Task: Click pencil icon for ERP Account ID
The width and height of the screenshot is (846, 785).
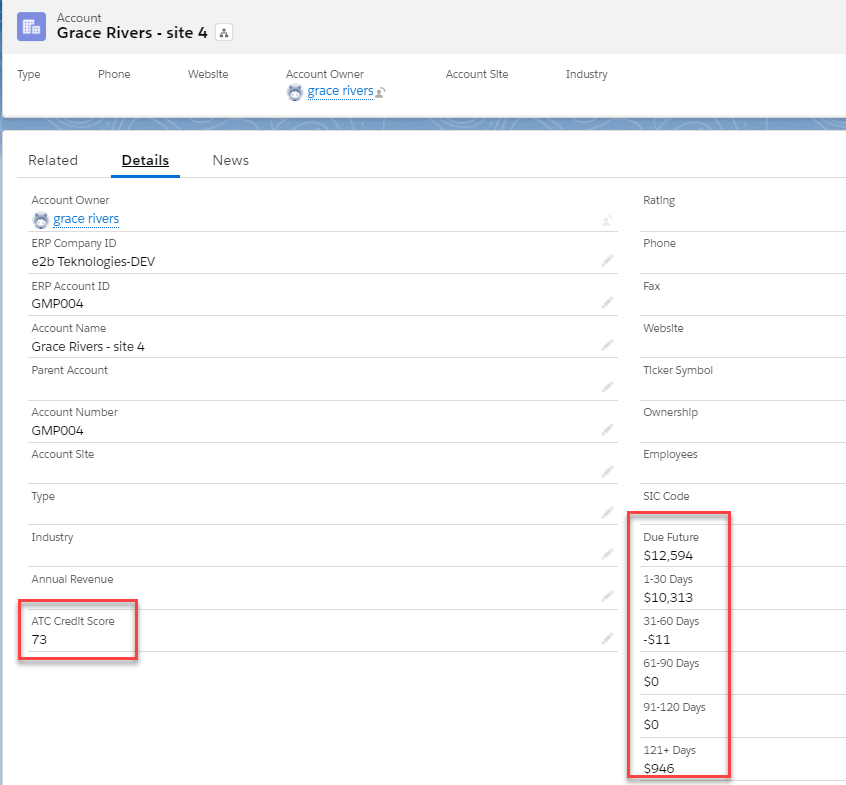Action: point(607,303)
